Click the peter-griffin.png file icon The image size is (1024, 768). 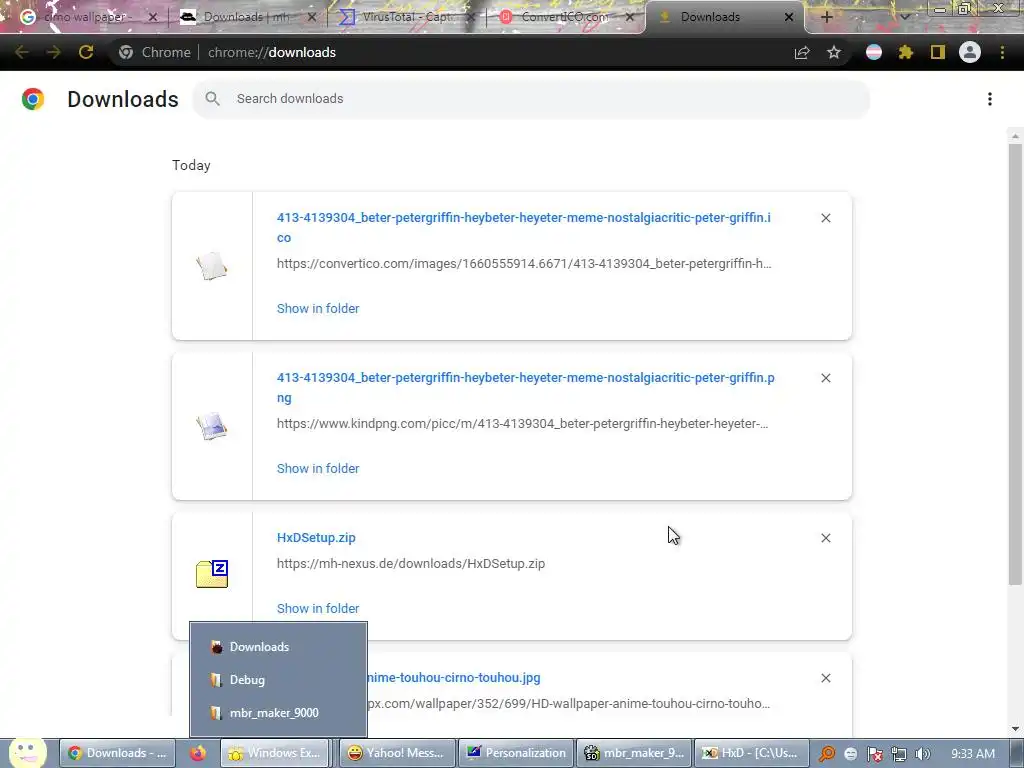point(212,426)
